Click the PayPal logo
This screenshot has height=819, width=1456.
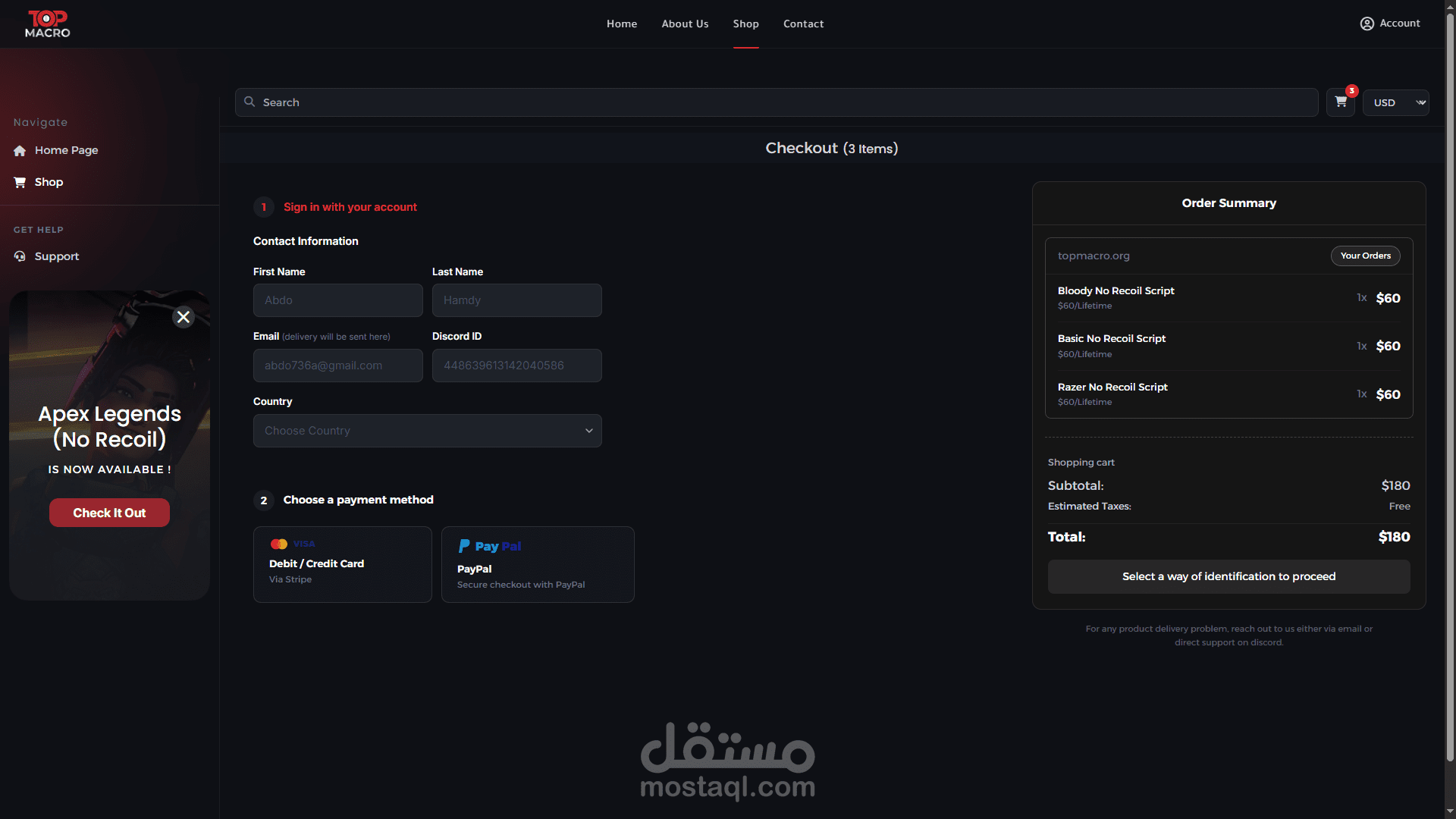(x=489, y=546)
